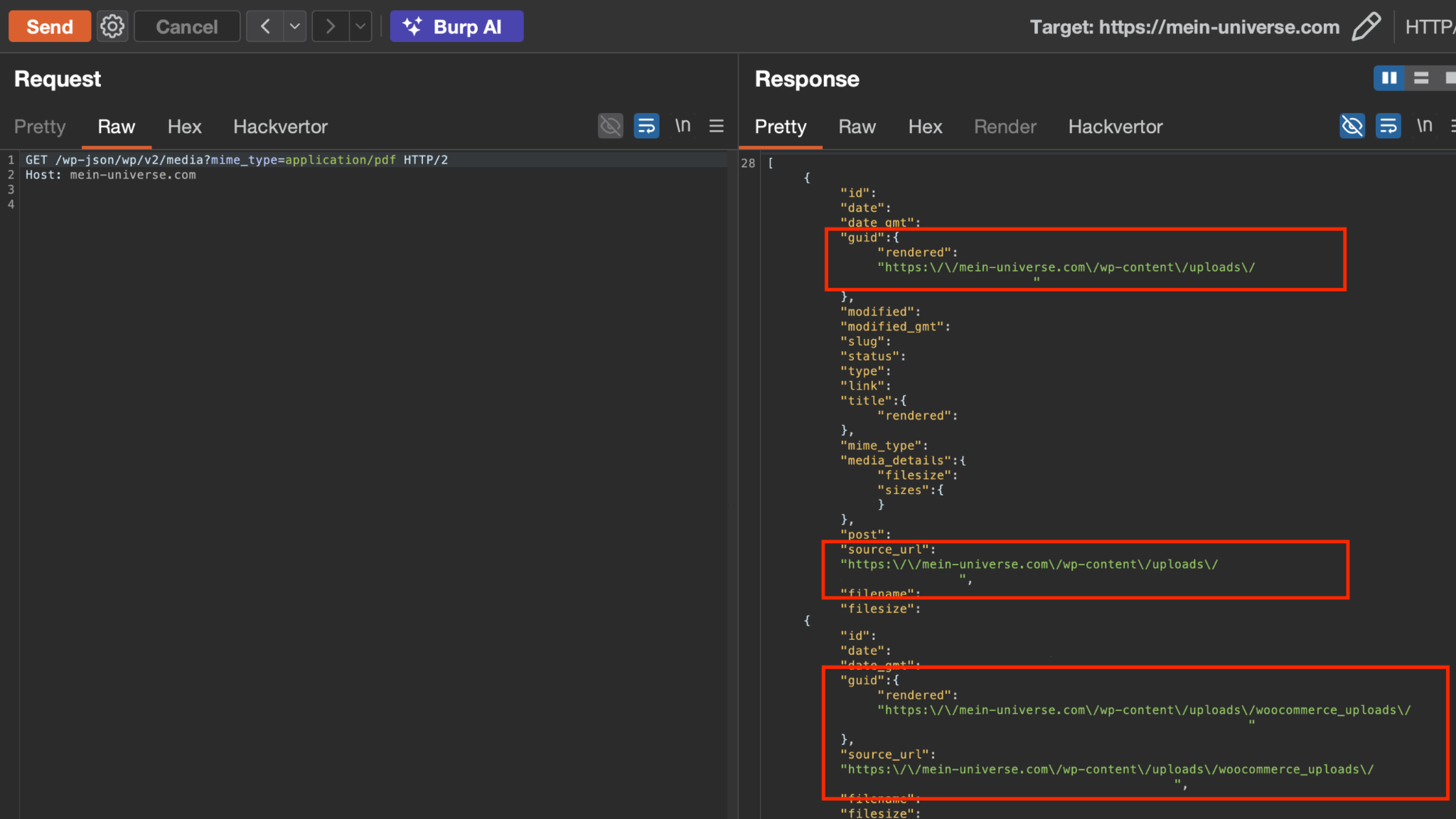Expand the back history dropdown arrow
This screenshot has height=819, width=1456.
pyautogui.click(x=295, y=26)
